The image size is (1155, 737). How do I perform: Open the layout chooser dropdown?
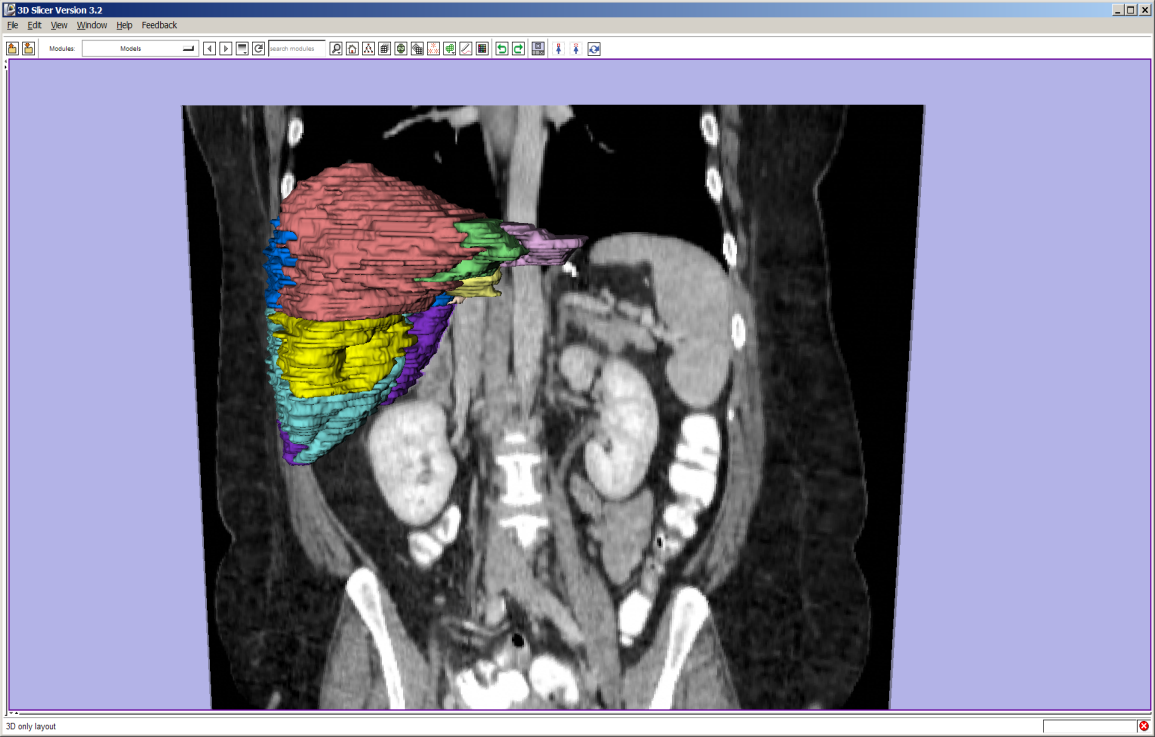(538, 48)
